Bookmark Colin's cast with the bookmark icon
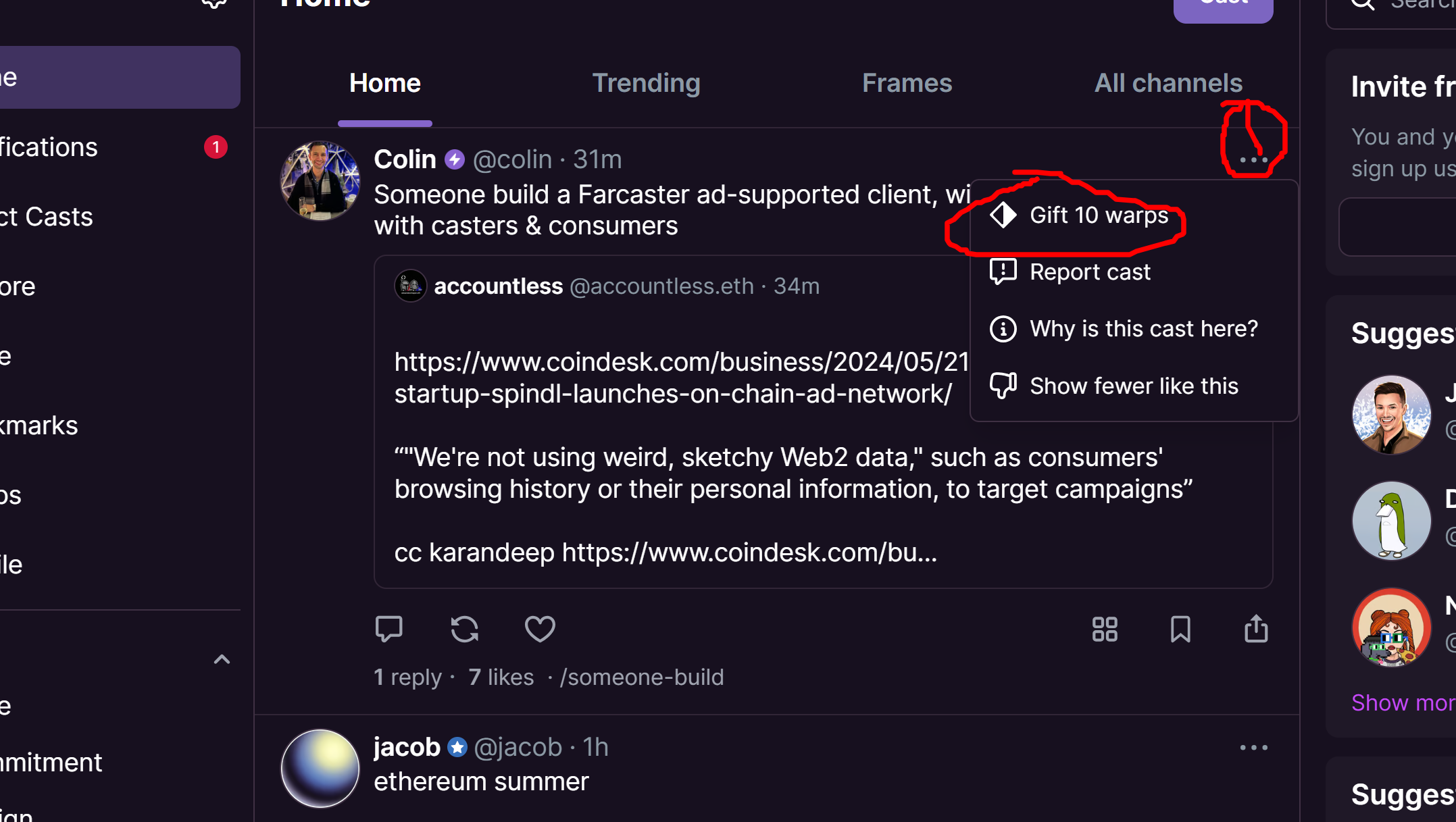Viewport: 1456px width, 822px height. click(x=1180, y=629)
